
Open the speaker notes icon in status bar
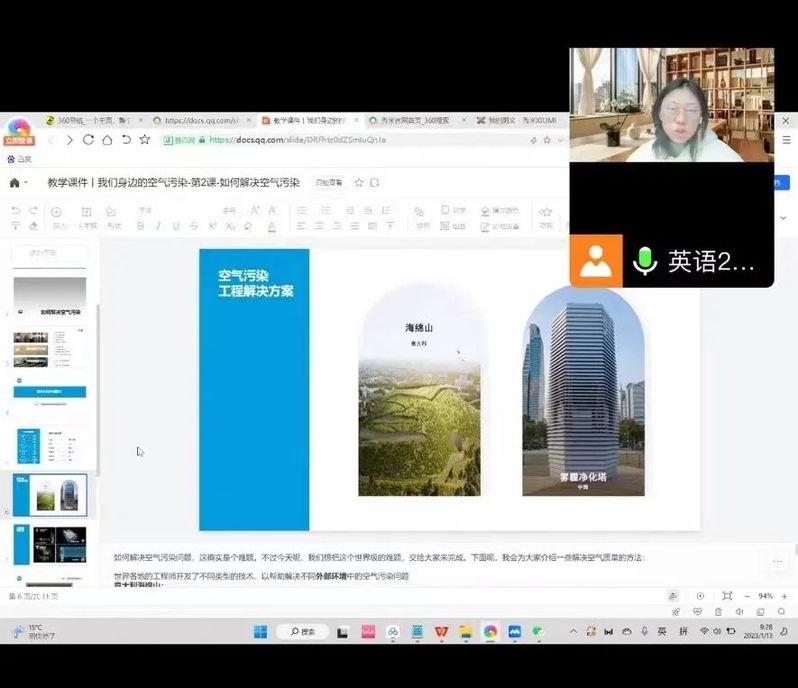click(673, 596)
